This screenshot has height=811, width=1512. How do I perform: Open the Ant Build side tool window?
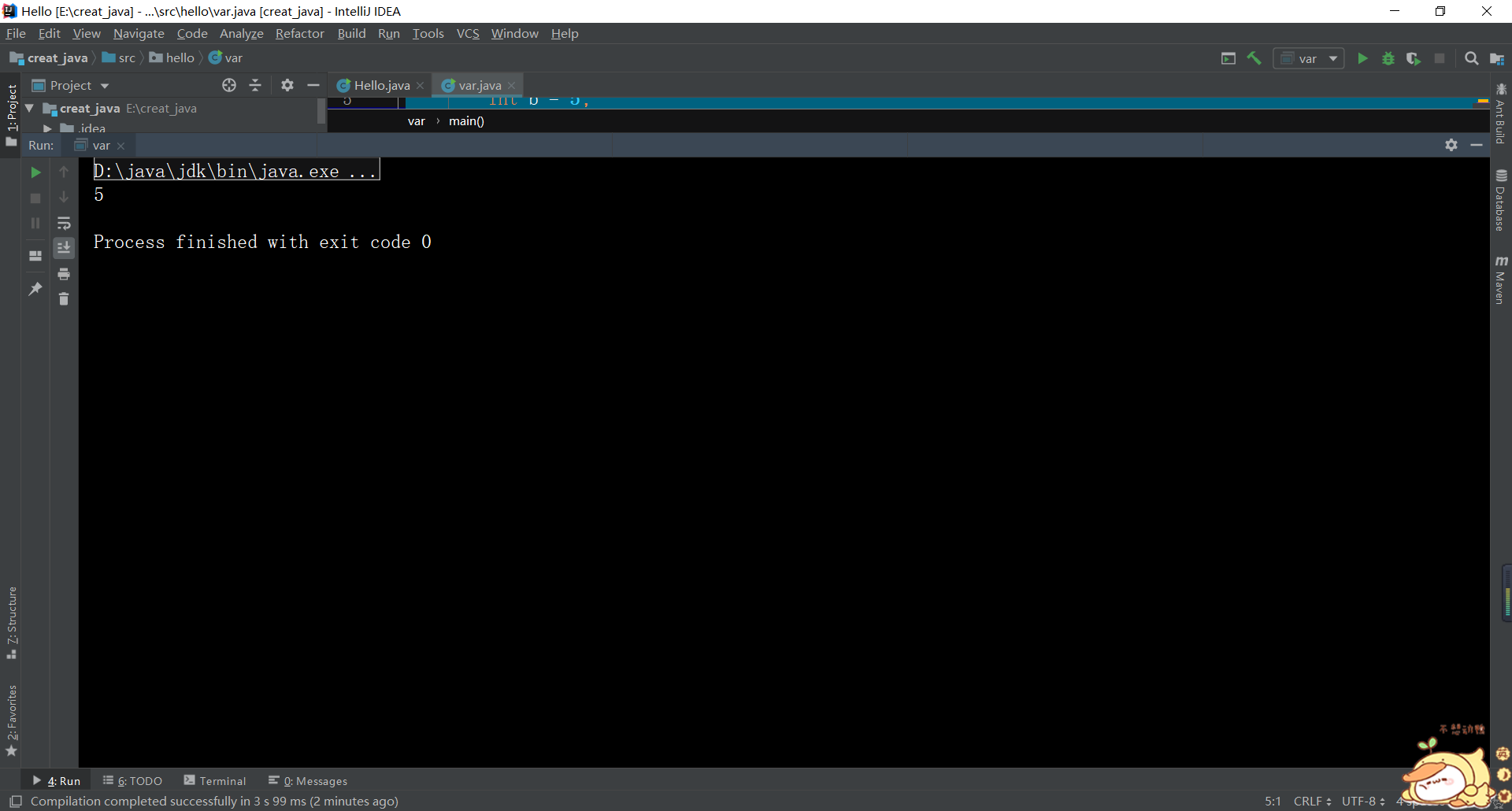[1500, 114]
